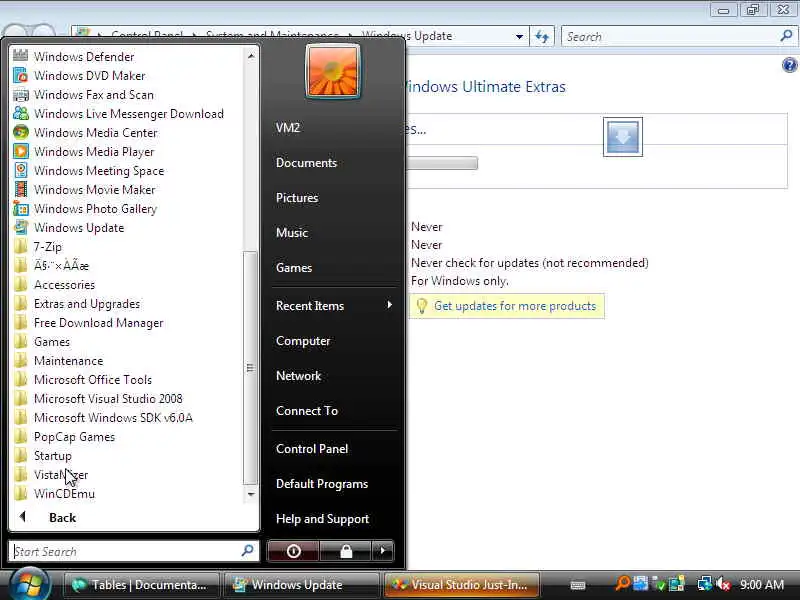
Task: Open Pictures from Start menu
Action: coord(297,198)
